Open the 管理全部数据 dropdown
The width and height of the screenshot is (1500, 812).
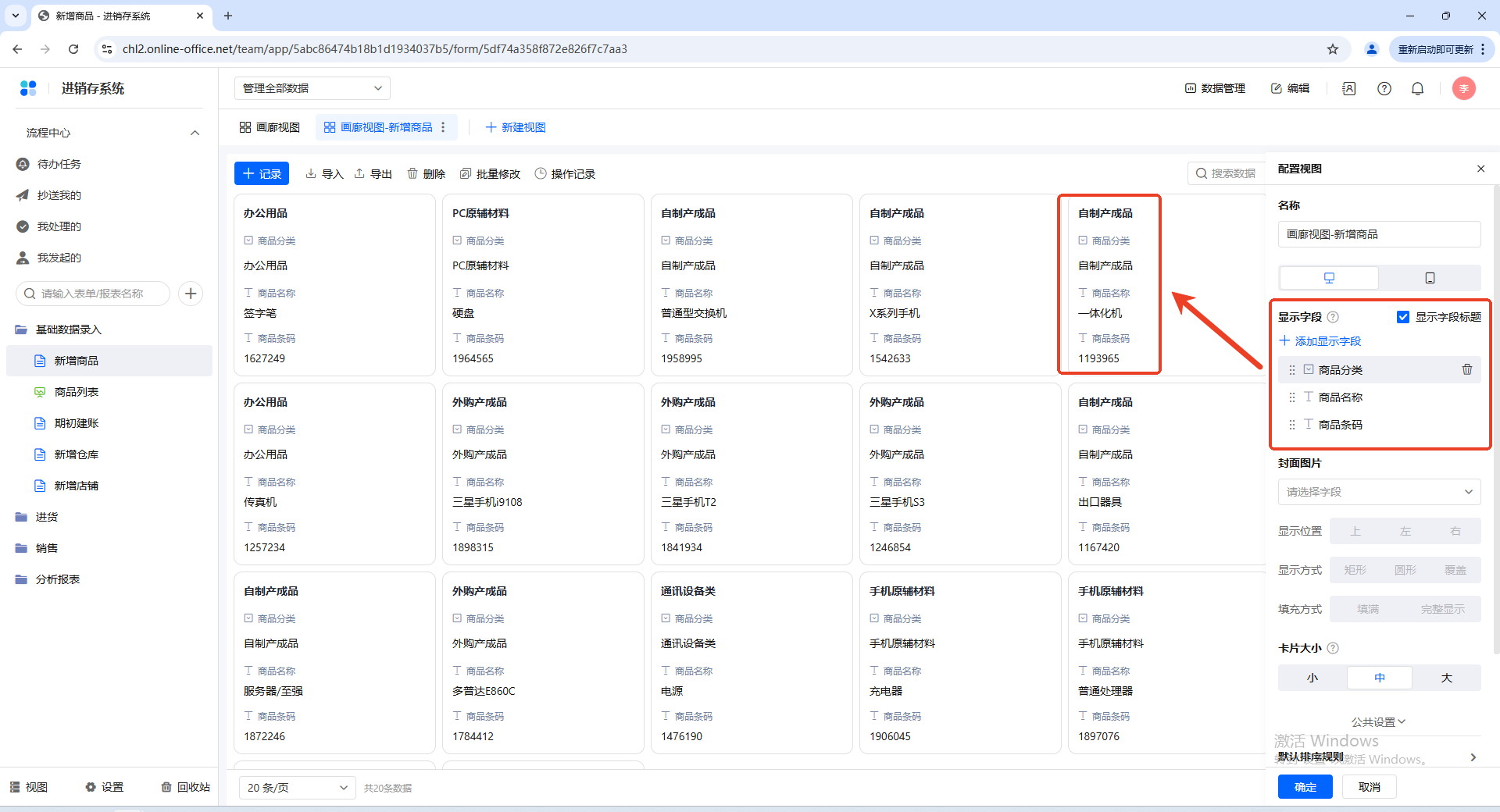pos(312,88)
